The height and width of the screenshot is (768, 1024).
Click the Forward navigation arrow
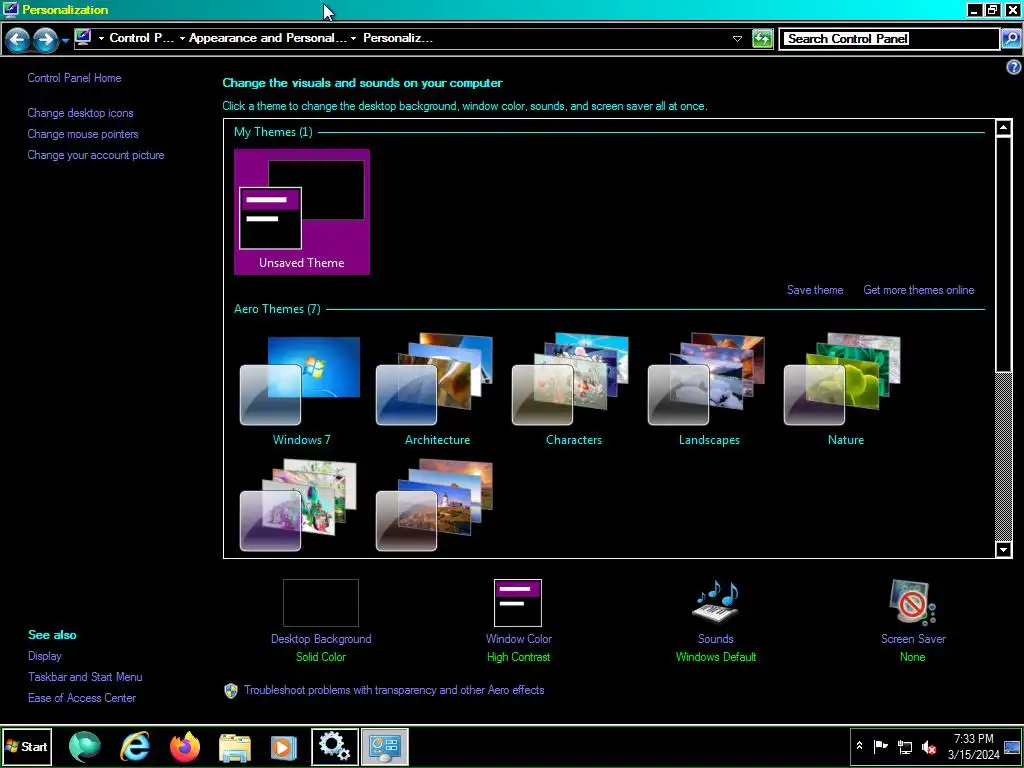coord(45,40)
